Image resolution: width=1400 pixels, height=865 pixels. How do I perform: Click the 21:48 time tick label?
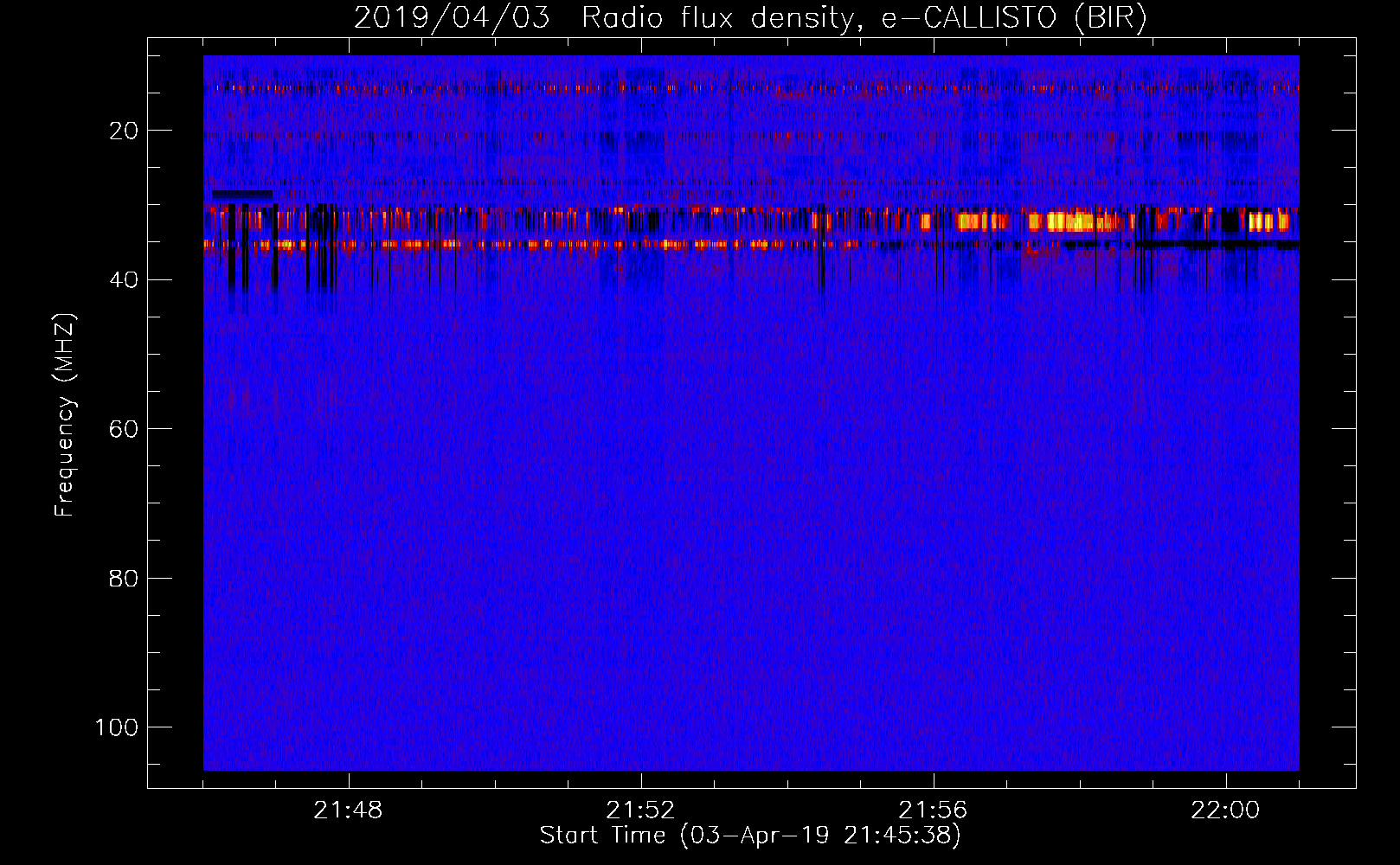click(x=348, y=811)
